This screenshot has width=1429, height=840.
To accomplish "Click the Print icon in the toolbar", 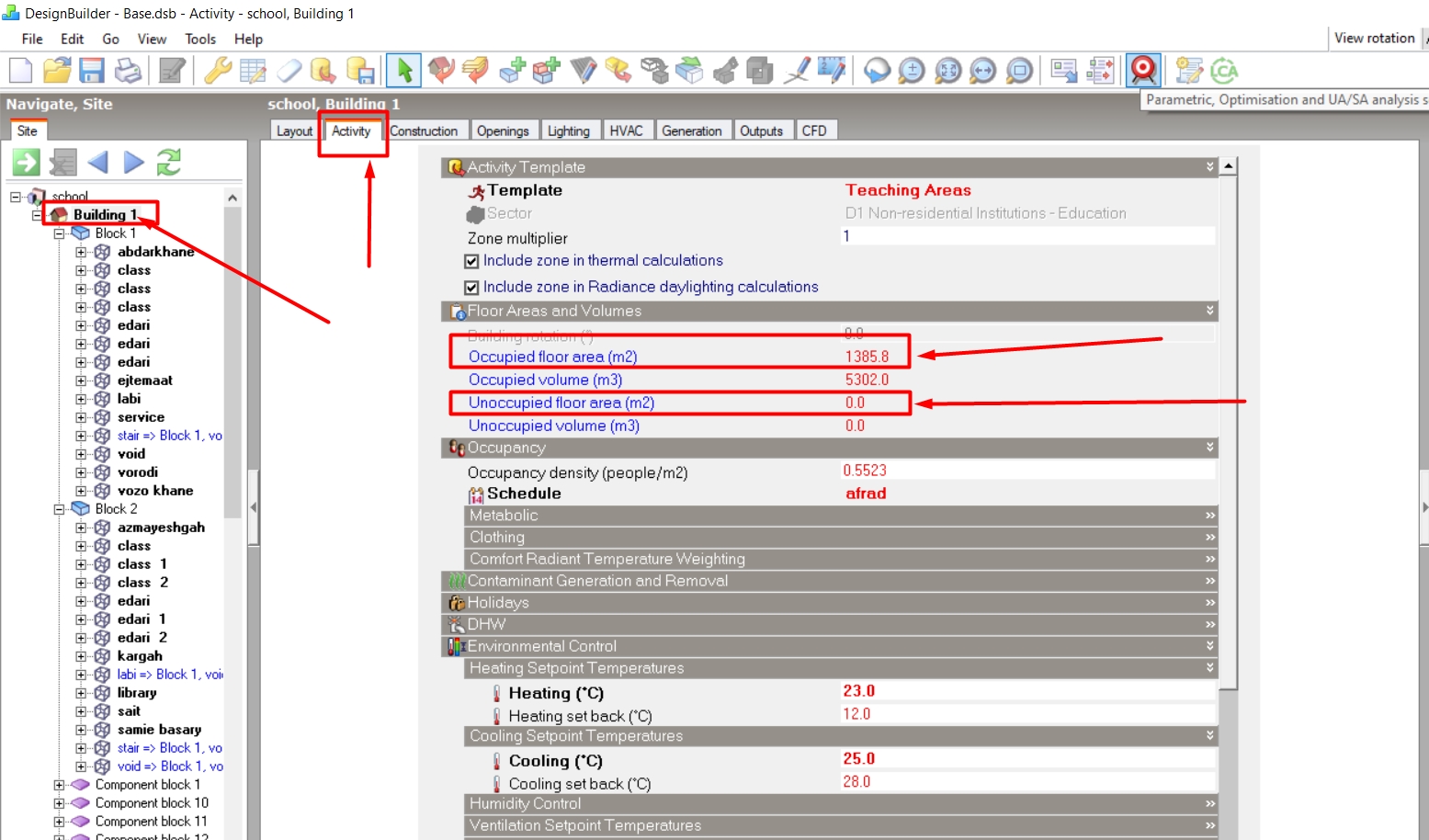I will [x=128, y=70].
